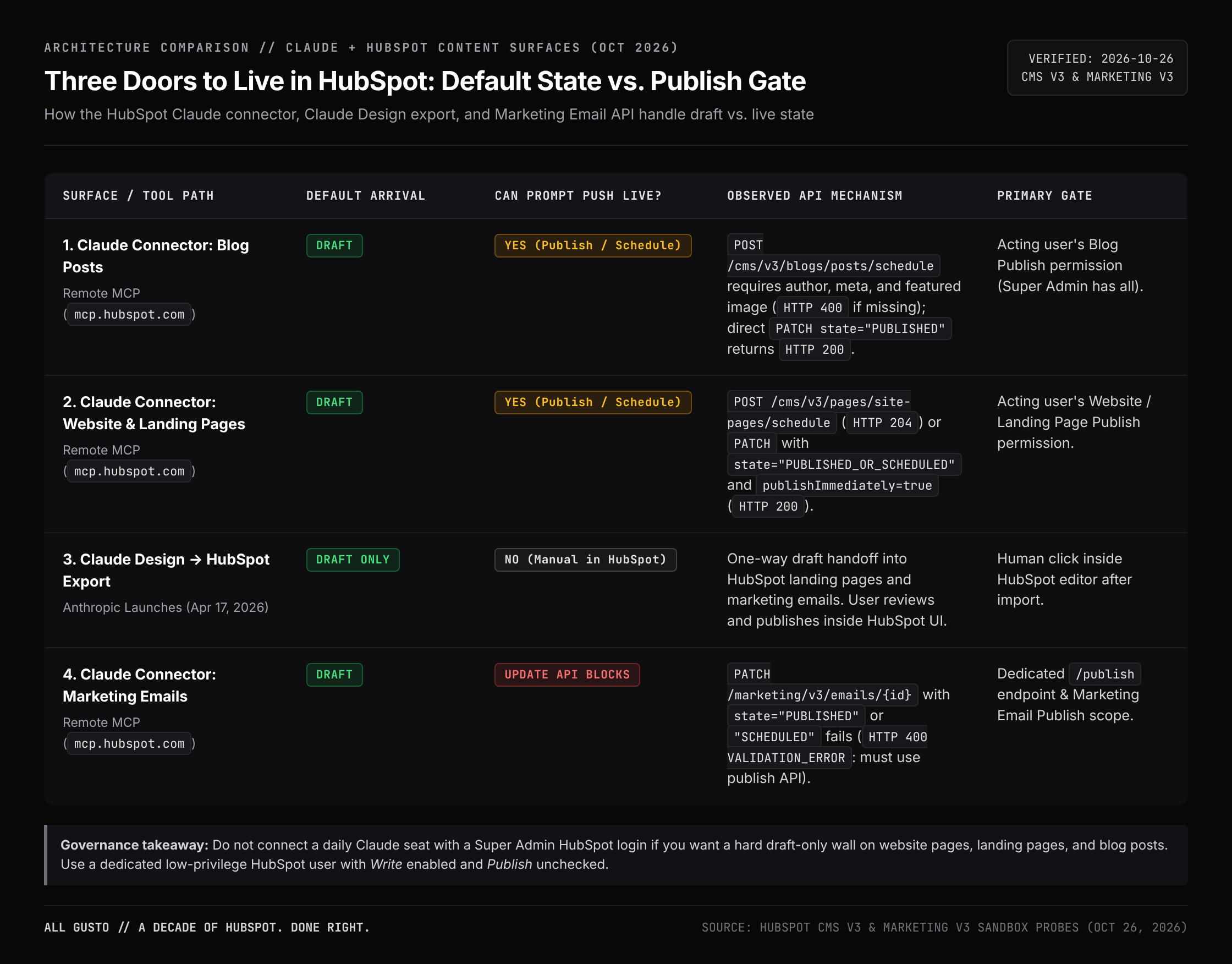Click the 'OBSERVED API MECHANISM' column header
1232x964 pixels.
click(815, 196)
